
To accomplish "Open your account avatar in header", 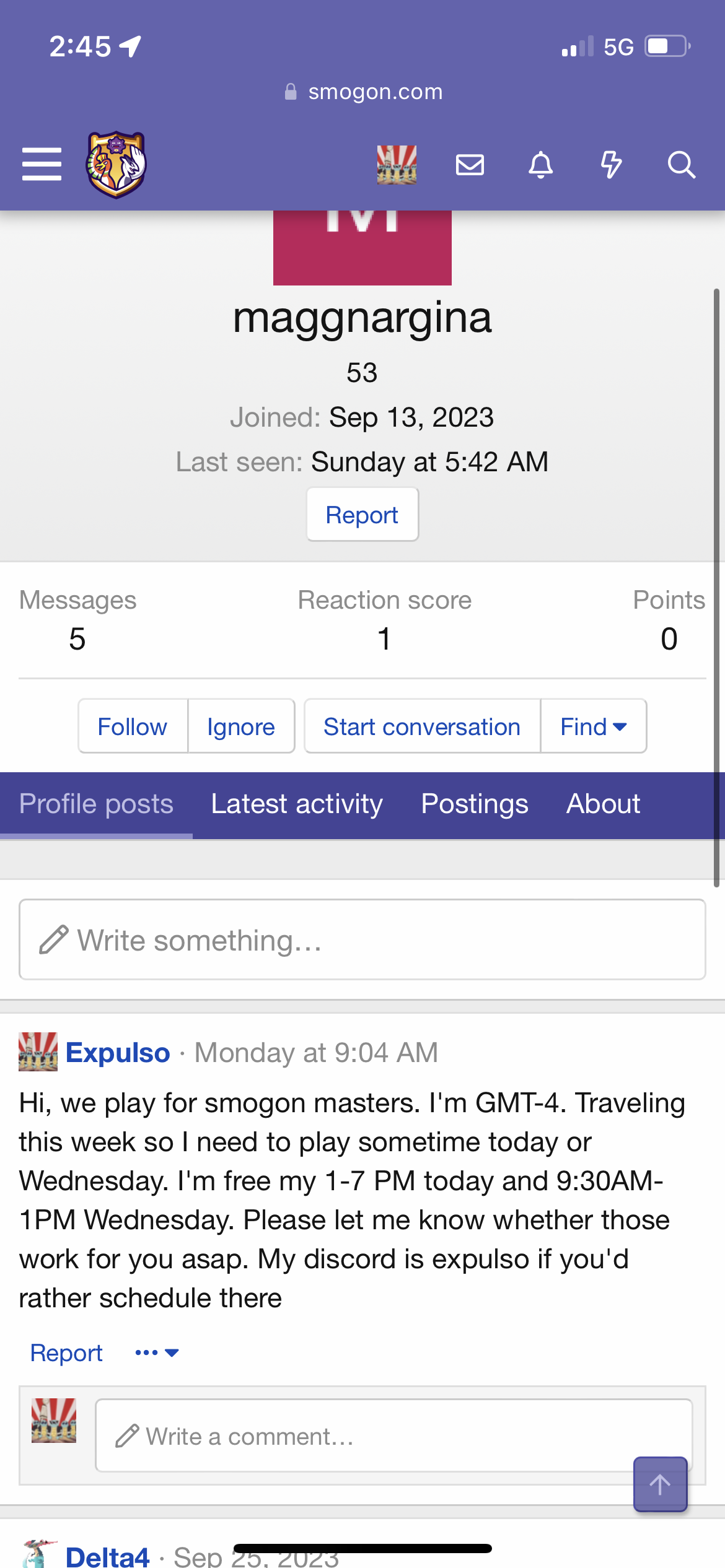I will pyautogui.click(x=397, y=165).
